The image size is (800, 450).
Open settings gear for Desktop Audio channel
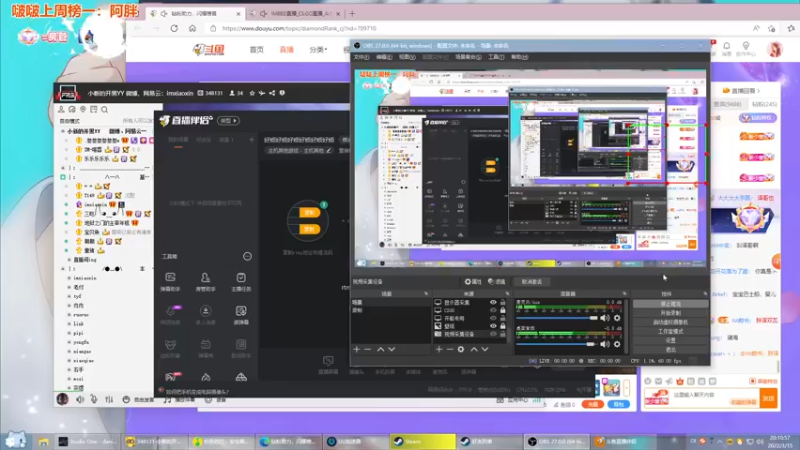(x=617, y=344)
